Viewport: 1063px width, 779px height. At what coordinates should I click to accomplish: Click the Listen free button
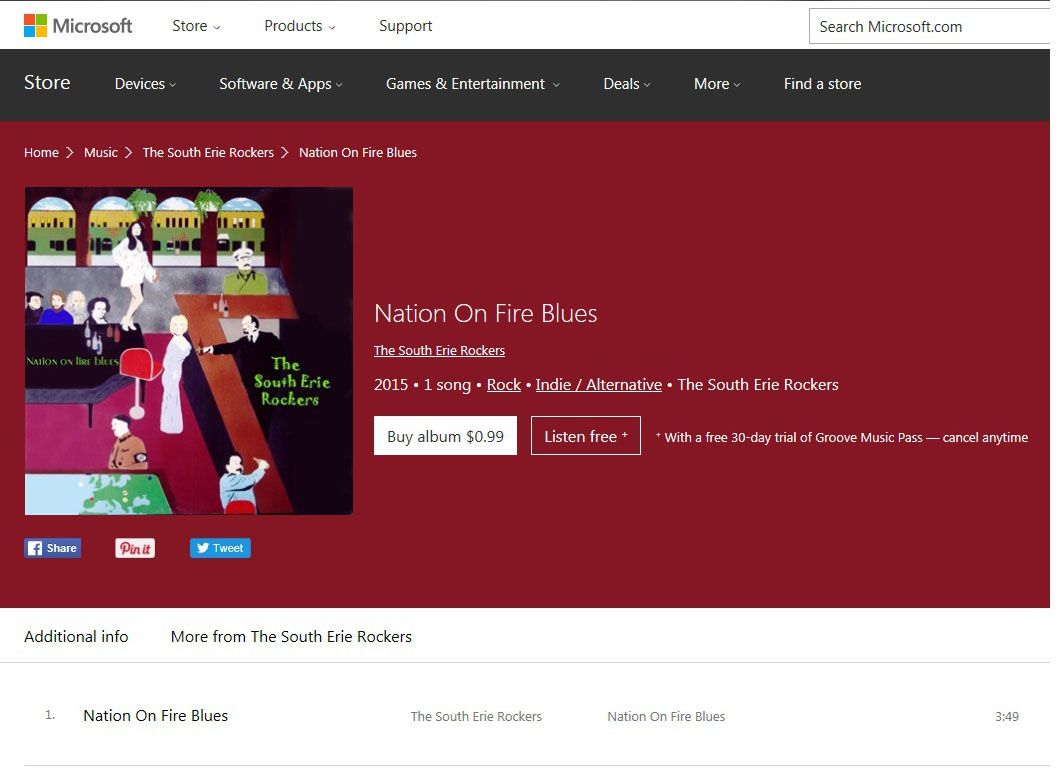(x=586, y=436)
